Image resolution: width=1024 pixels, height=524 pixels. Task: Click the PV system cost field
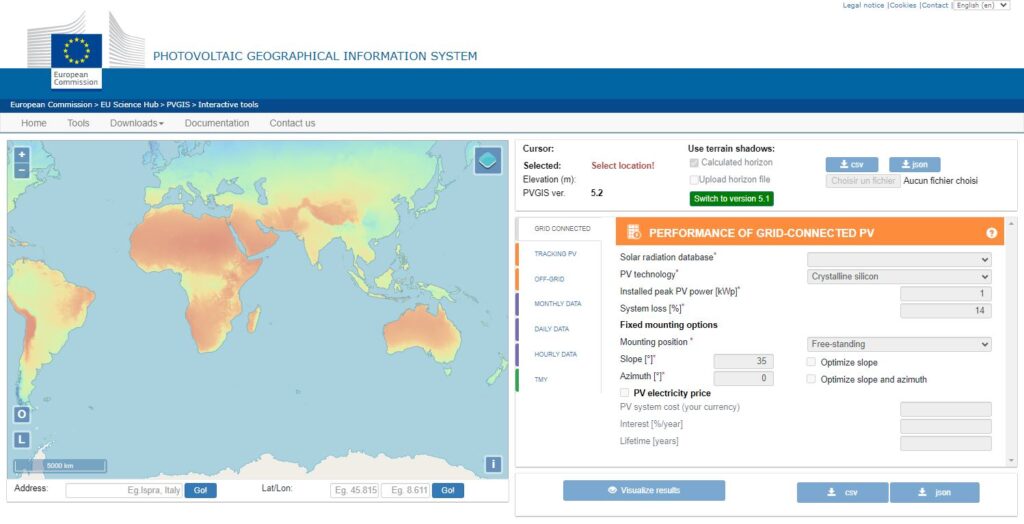[946, 410]
